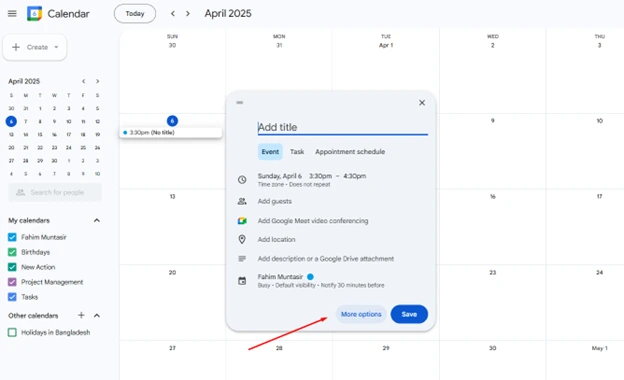Image resolution: width=624 pixels, height=380 pixels.
Task: Click Apr 1 in main grid
Action: coord(386,45)
